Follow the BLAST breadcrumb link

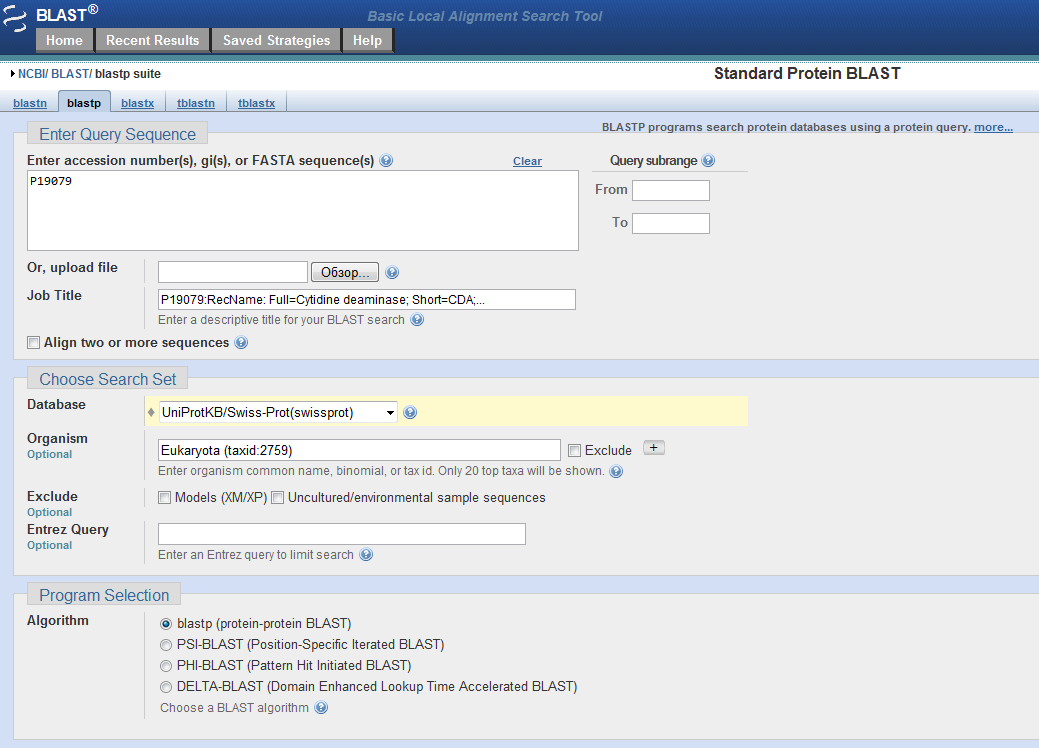click(70, 74)
